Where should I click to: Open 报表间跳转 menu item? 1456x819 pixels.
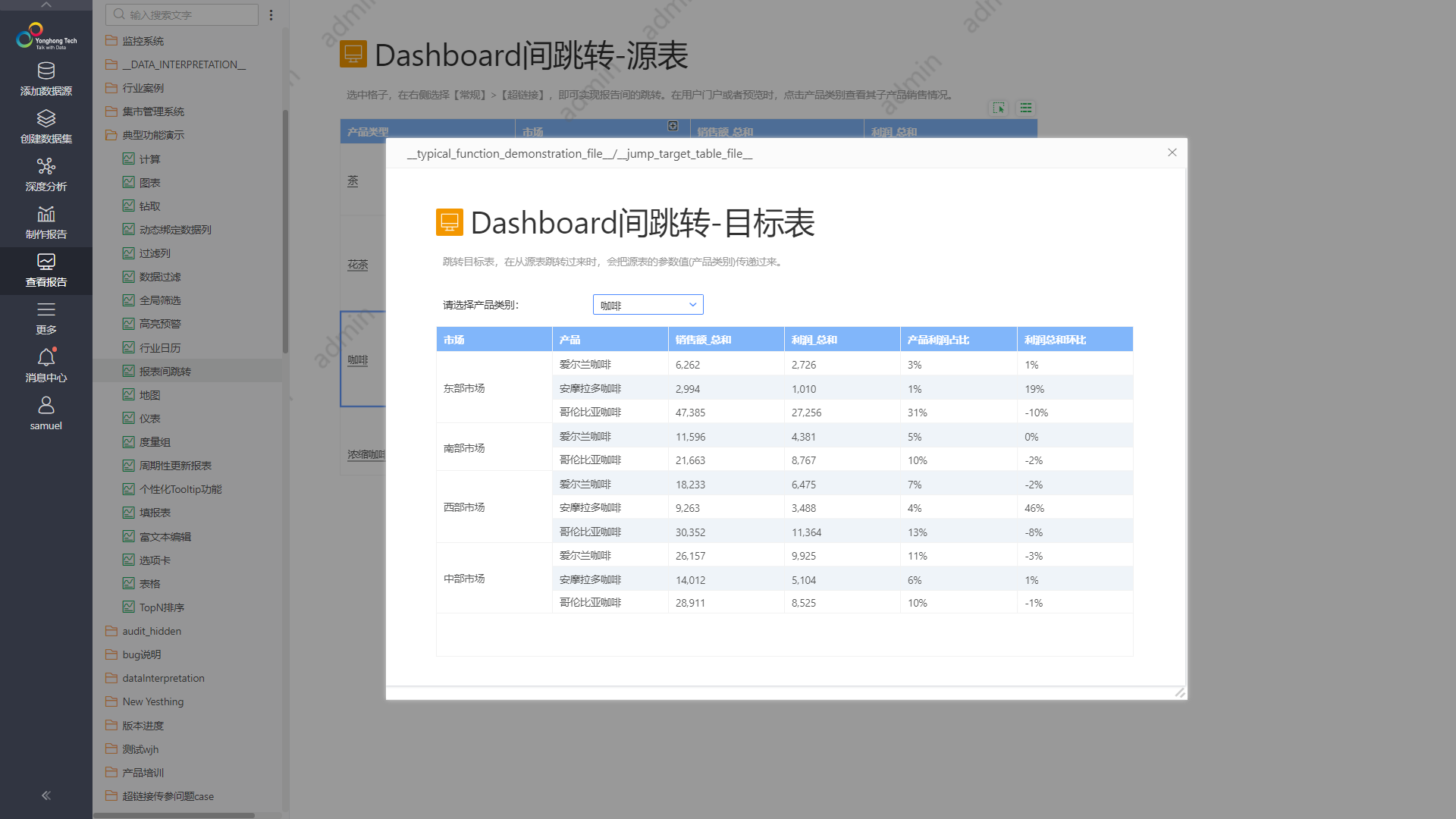click(164, 371)
